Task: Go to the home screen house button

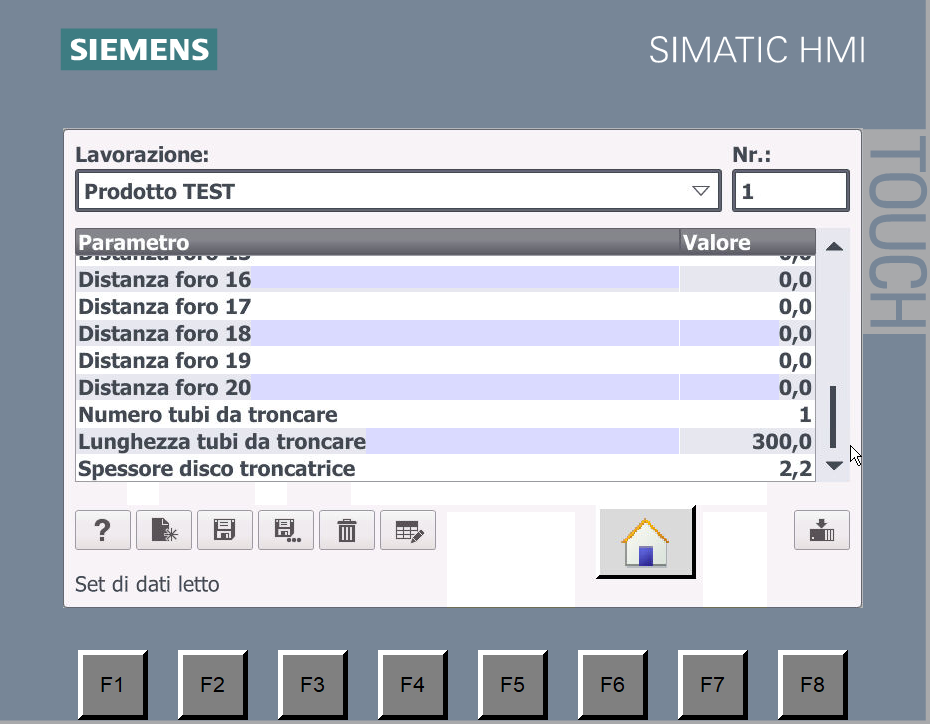Action: point(645,542)
